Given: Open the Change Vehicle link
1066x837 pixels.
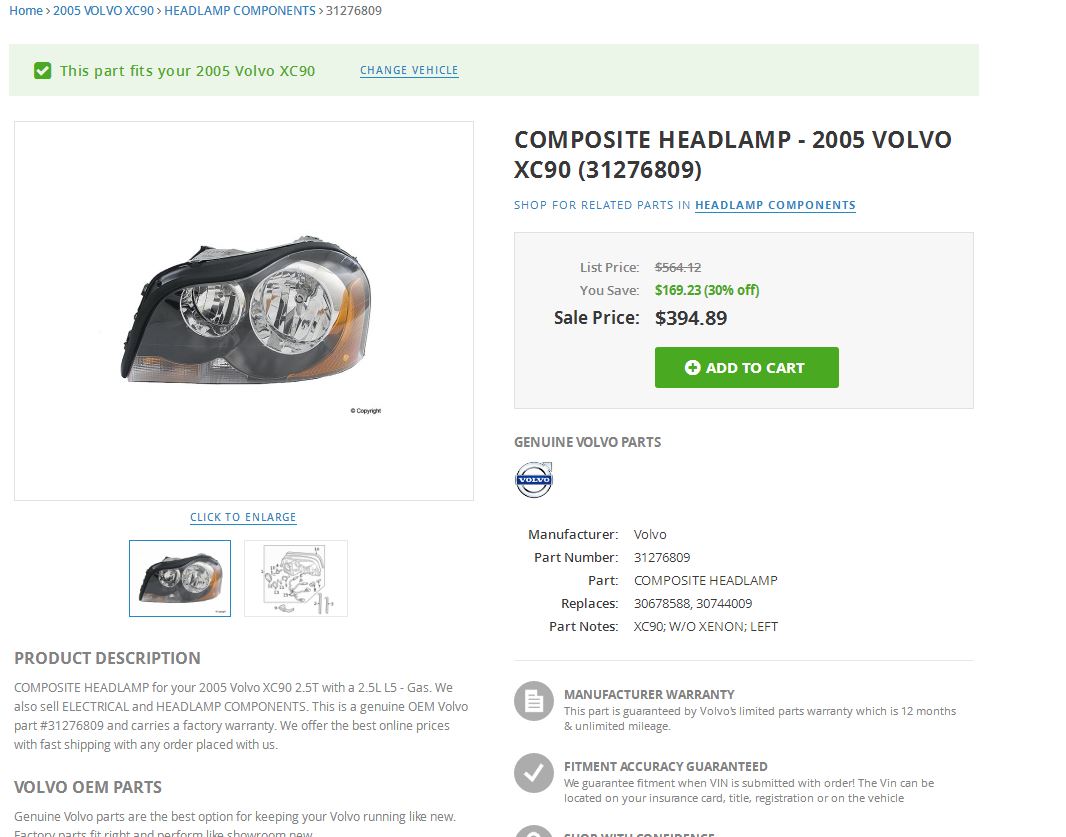Looking at the screenshot, I should coord(409,71).
